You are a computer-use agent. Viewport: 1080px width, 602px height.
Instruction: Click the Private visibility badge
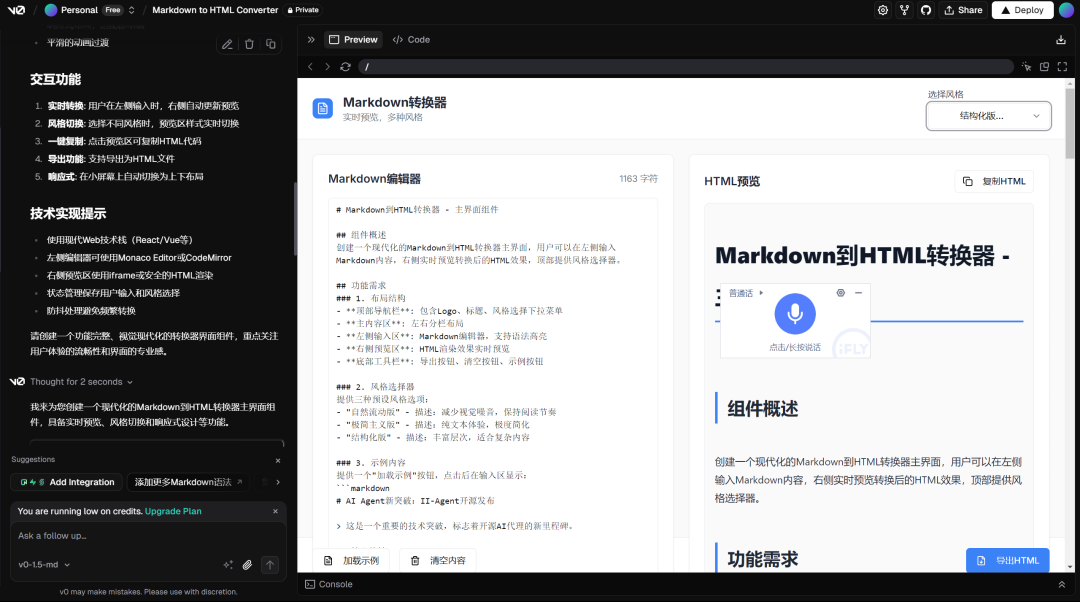coord(303,10)
